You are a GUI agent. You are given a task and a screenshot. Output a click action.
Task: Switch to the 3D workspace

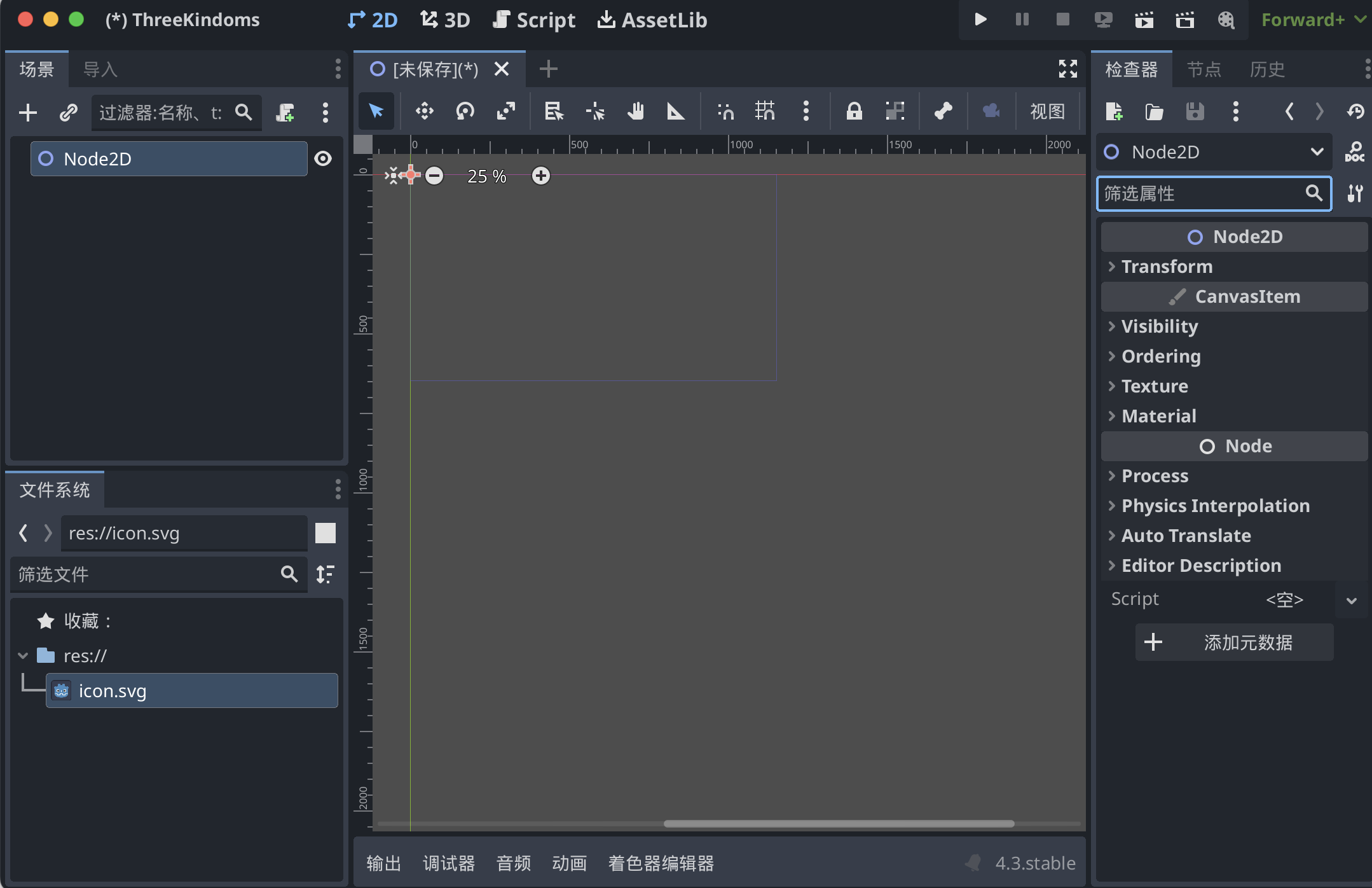click(445, 20)
